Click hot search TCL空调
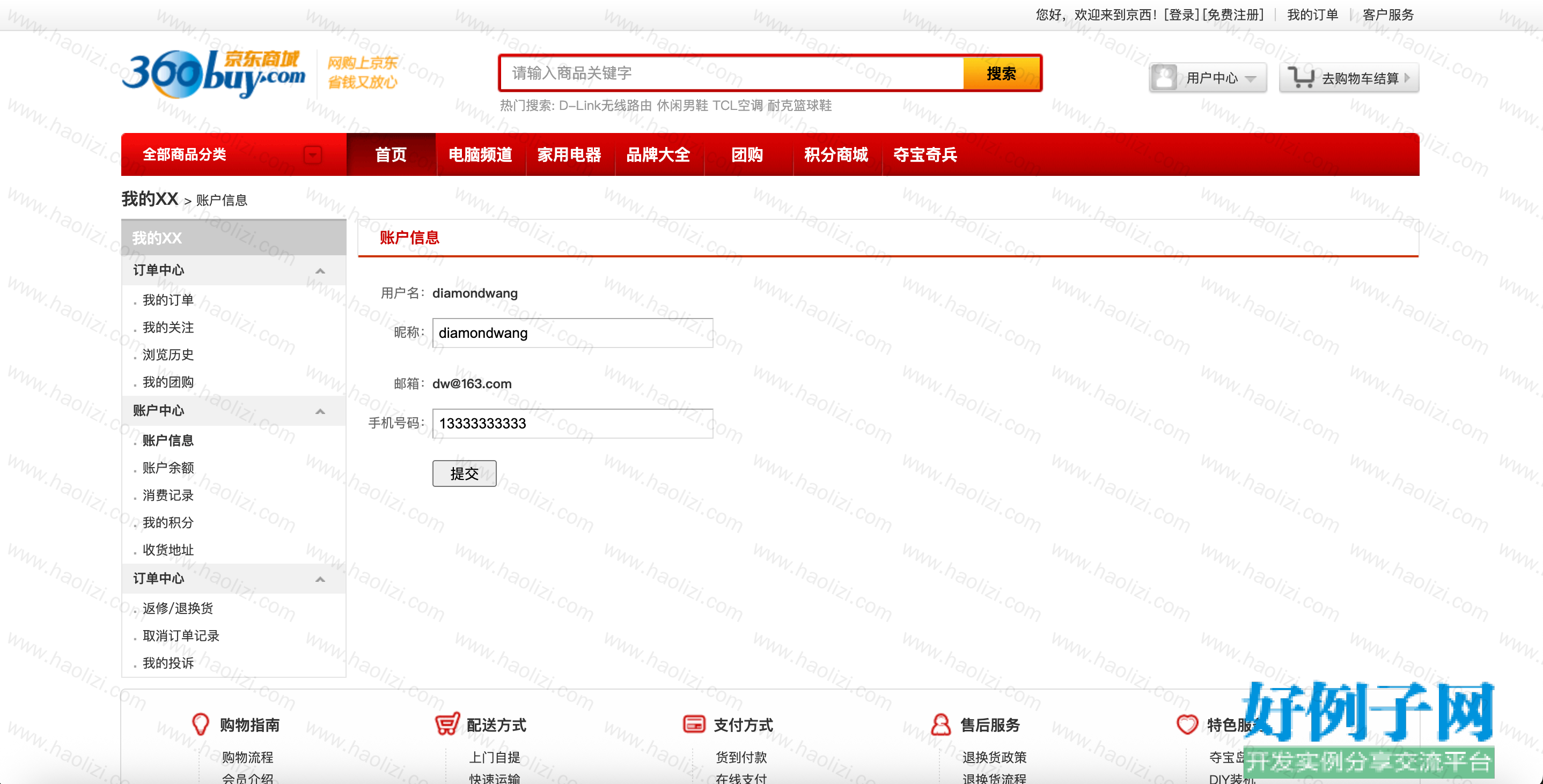The image size is (1543, 784). click(x=737, y=106)
